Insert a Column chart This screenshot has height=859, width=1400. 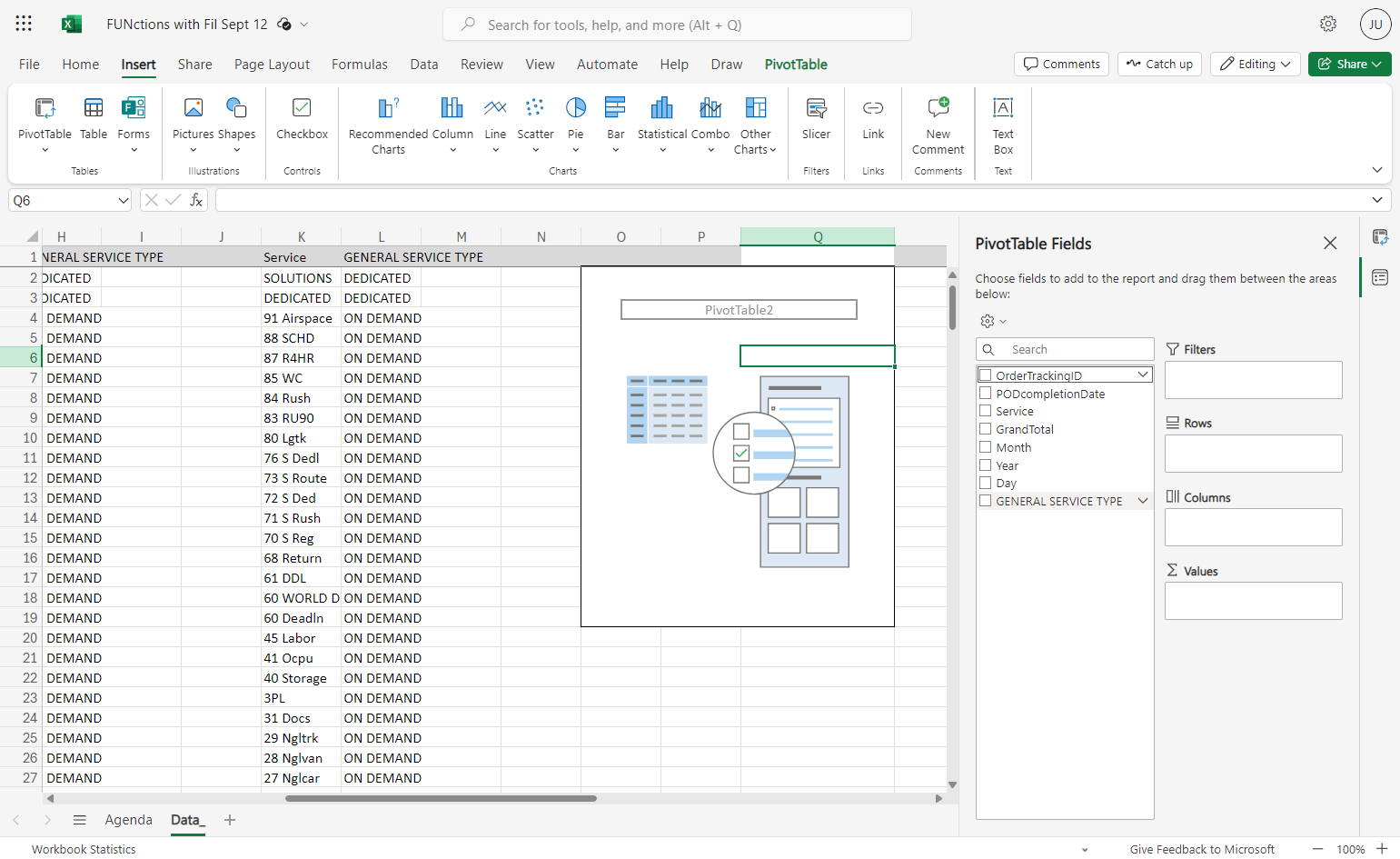(x=452, y=125)
